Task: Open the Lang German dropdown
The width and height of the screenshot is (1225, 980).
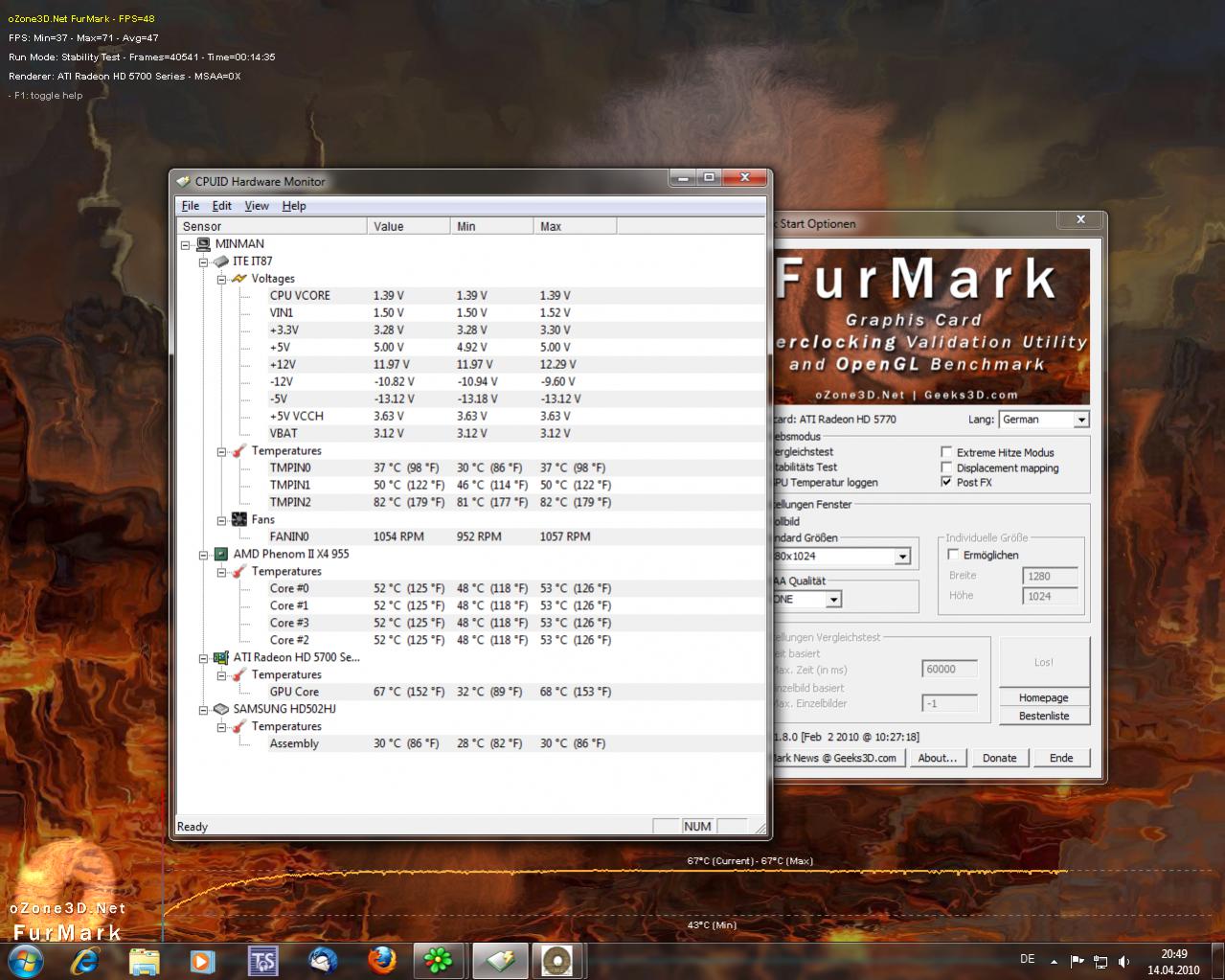Action: click(1080, 420)
